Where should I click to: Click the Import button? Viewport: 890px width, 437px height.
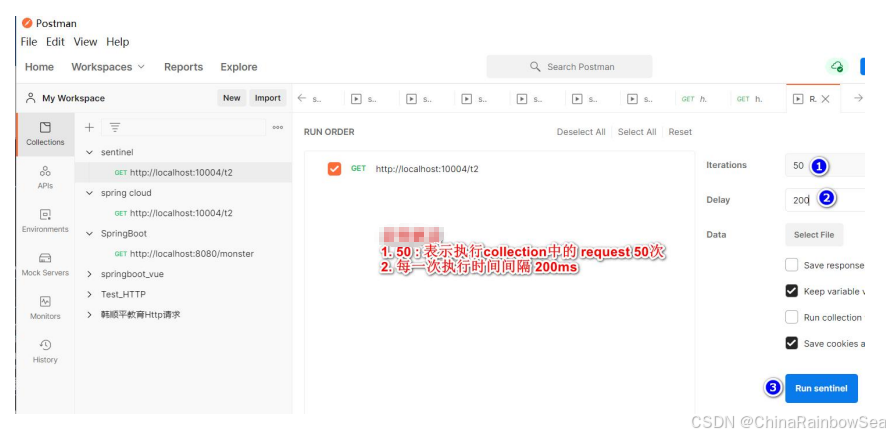click(x=268, y=98)
